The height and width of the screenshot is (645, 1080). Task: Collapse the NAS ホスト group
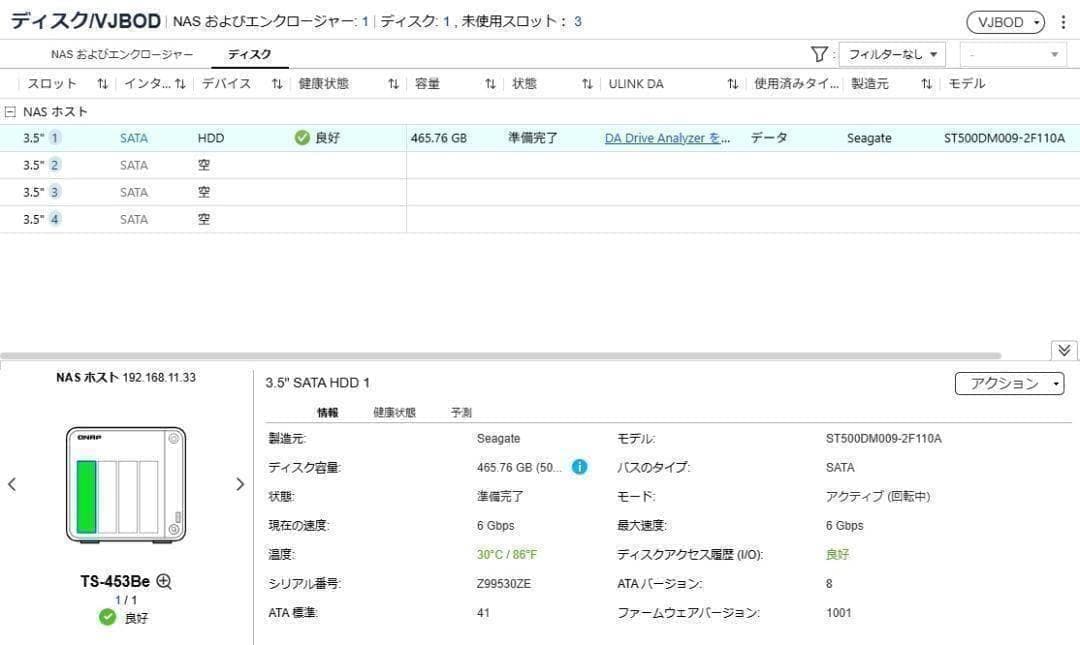tap(10, 111)
